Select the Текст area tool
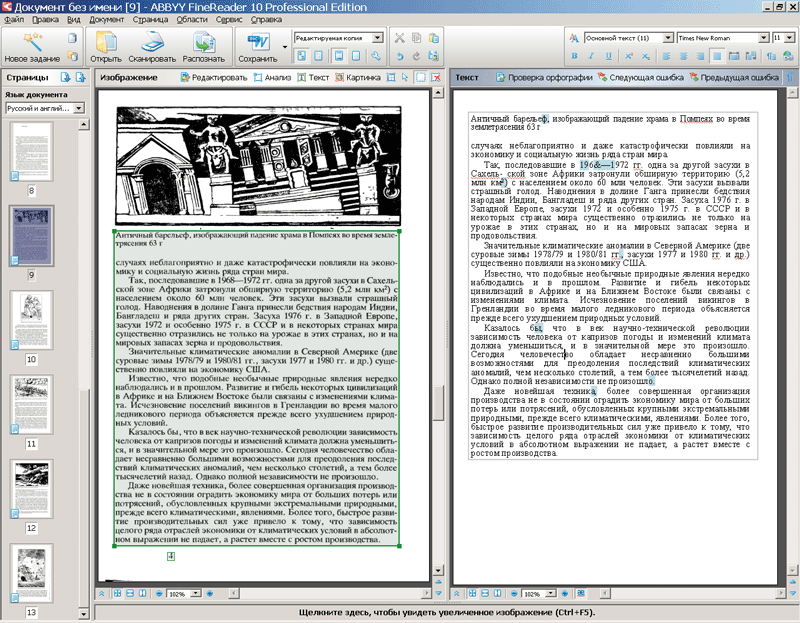This screenshot has height=623, width=800. click(x=313, y=77)
